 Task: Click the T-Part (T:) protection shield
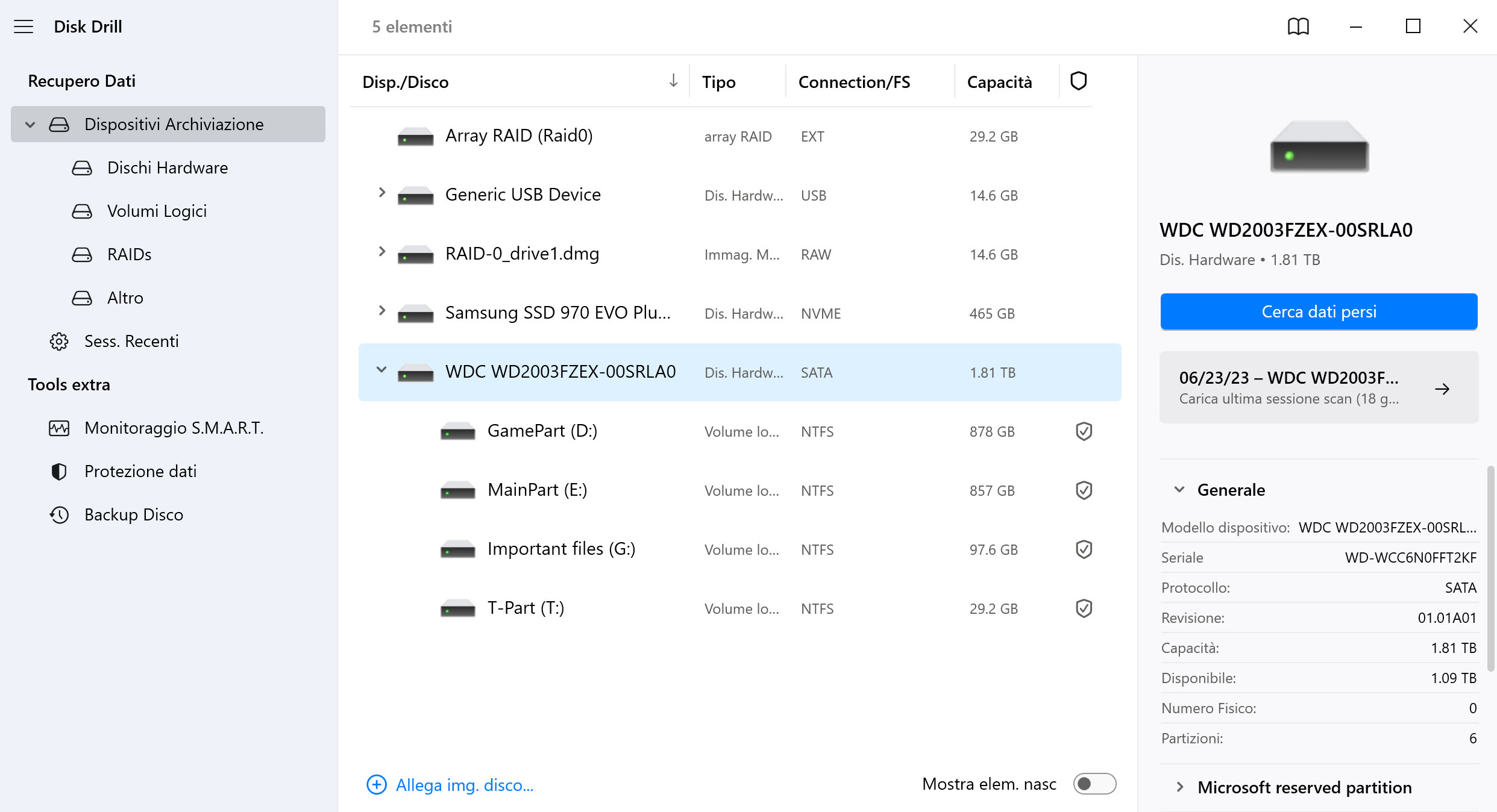(1084, 608)
